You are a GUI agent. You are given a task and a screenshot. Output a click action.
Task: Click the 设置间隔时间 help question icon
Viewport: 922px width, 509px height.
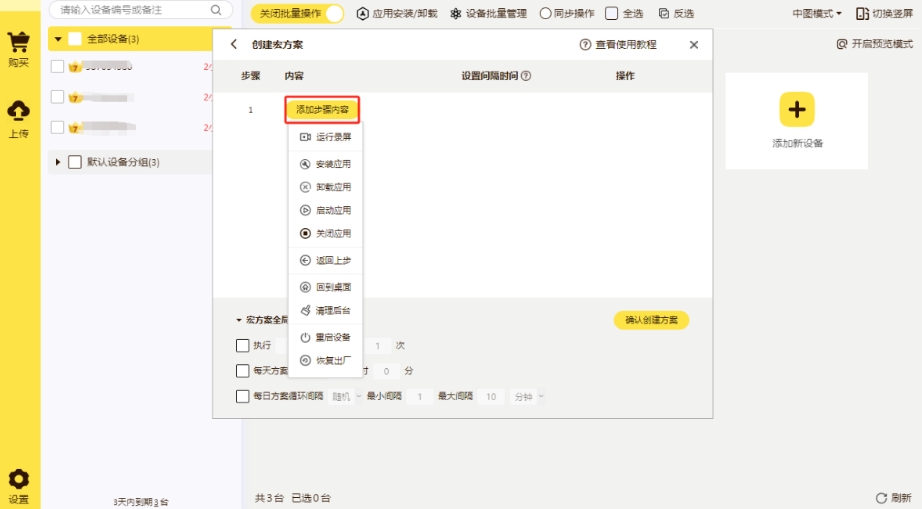(526, 76)
